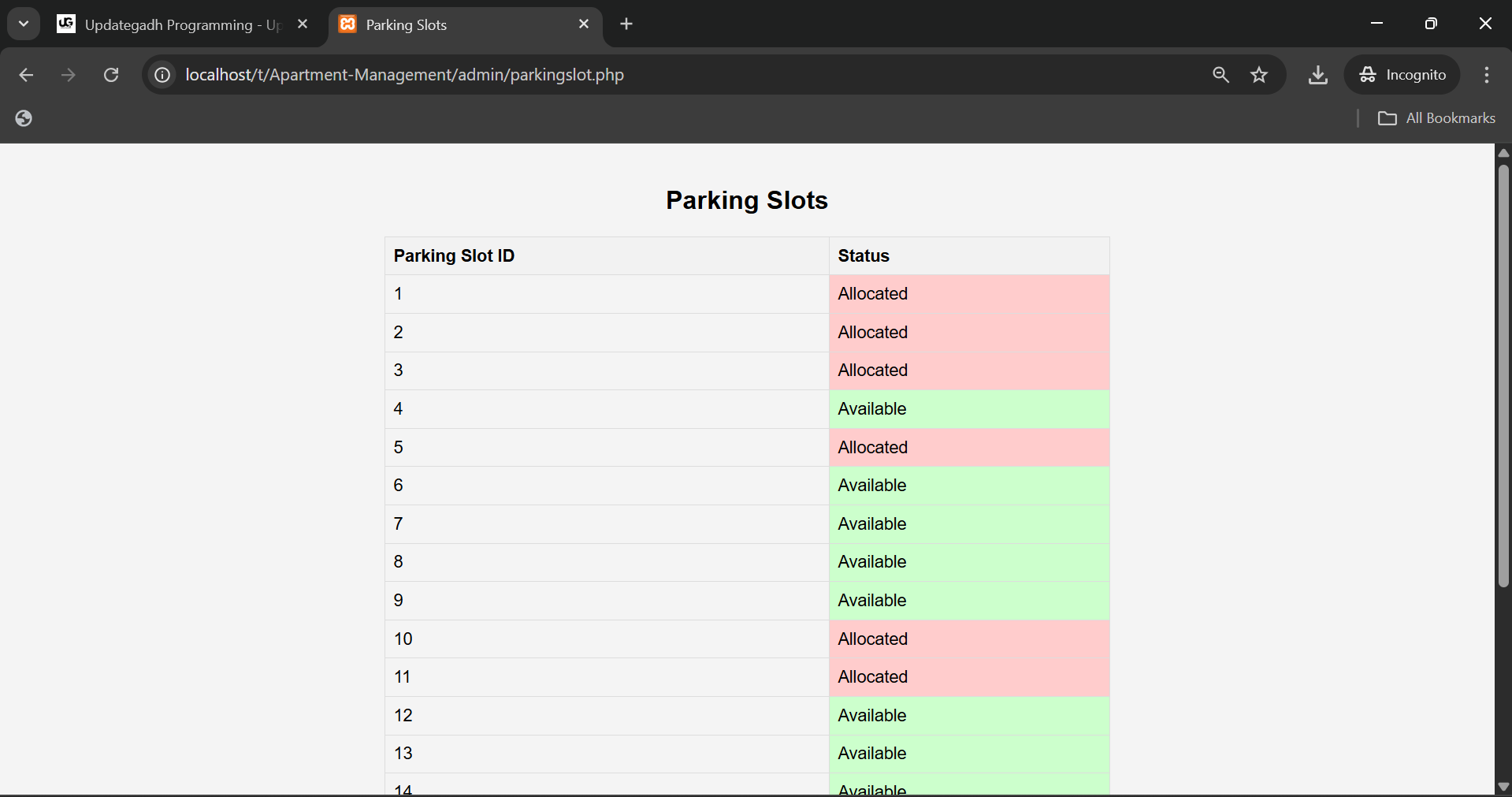Click the Available status for slot 4
The image size is (1512, 797).
tap(871, 409)
